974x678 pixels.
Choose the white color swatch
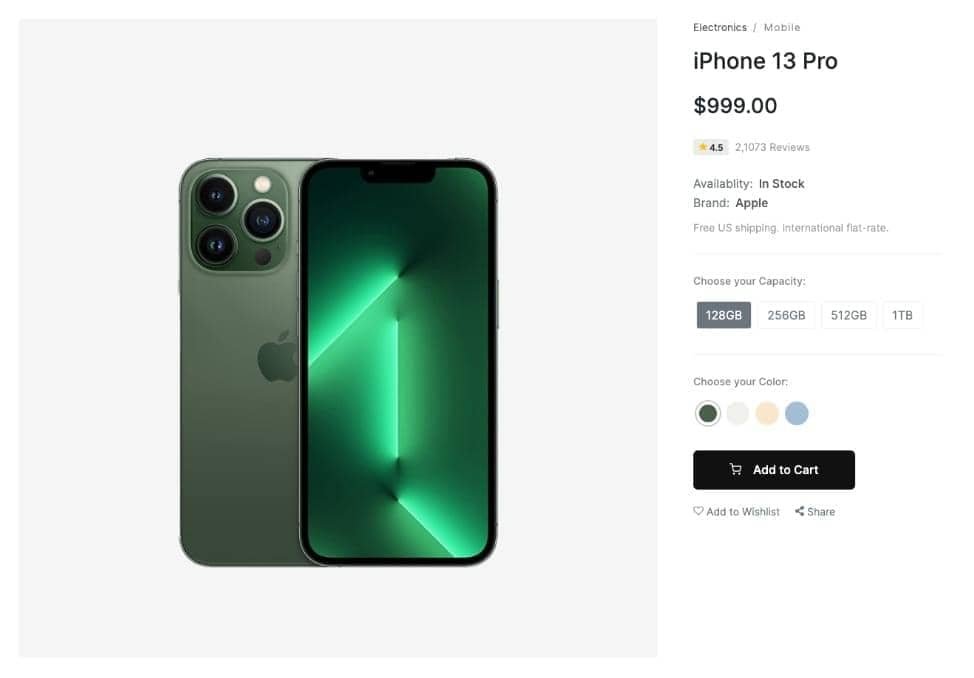(737, 413)
